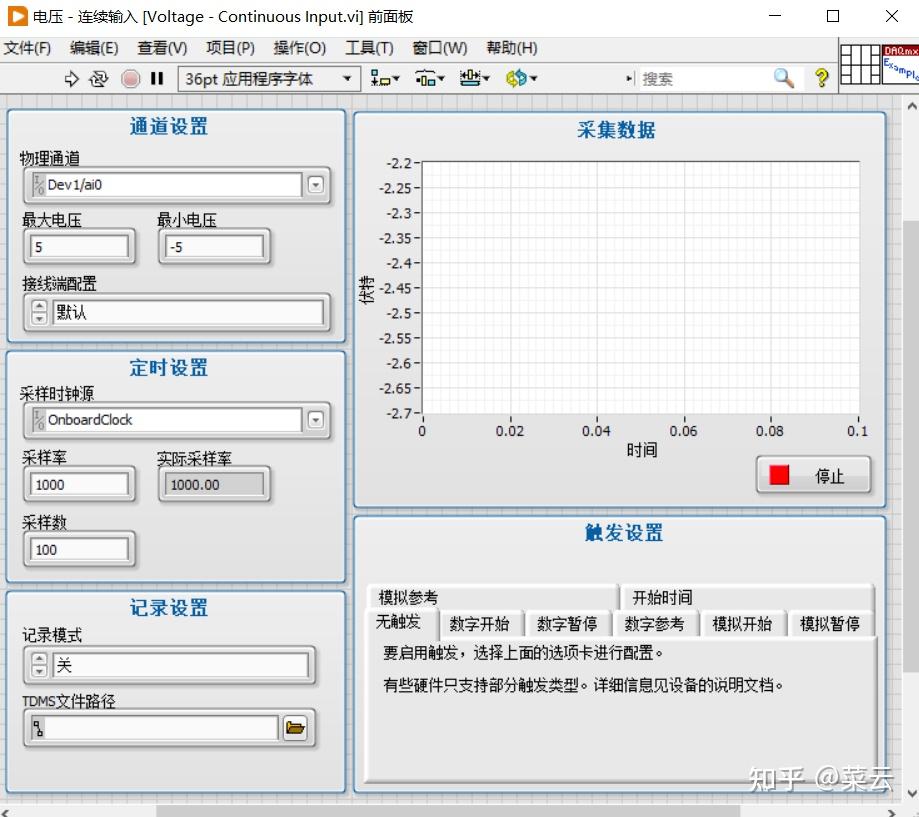The image size is (919, 817).
Task: Expand the 物理通道 Dev1/ai0 dropdown arrow
Action: 315,185
